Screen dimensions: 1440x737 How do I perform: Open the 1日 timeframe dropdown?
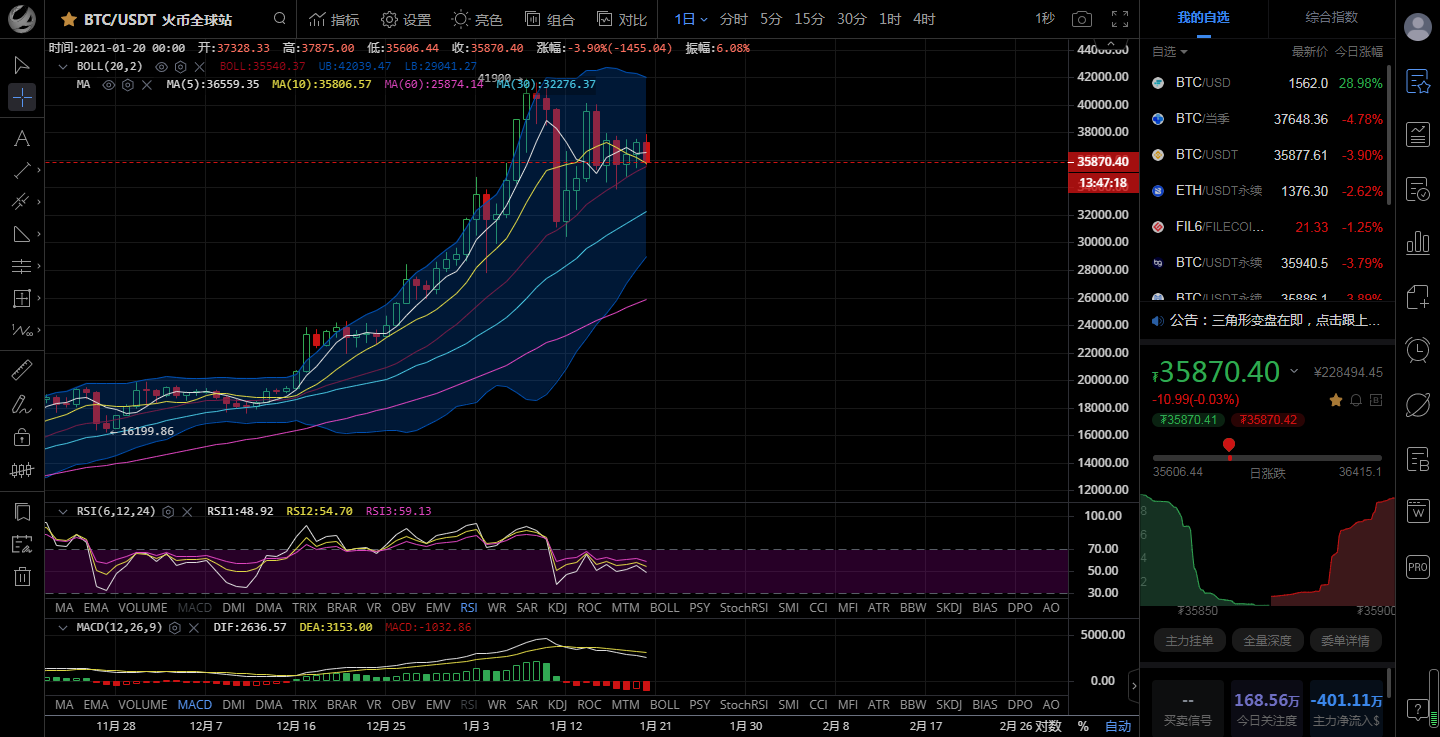(690, 19)
